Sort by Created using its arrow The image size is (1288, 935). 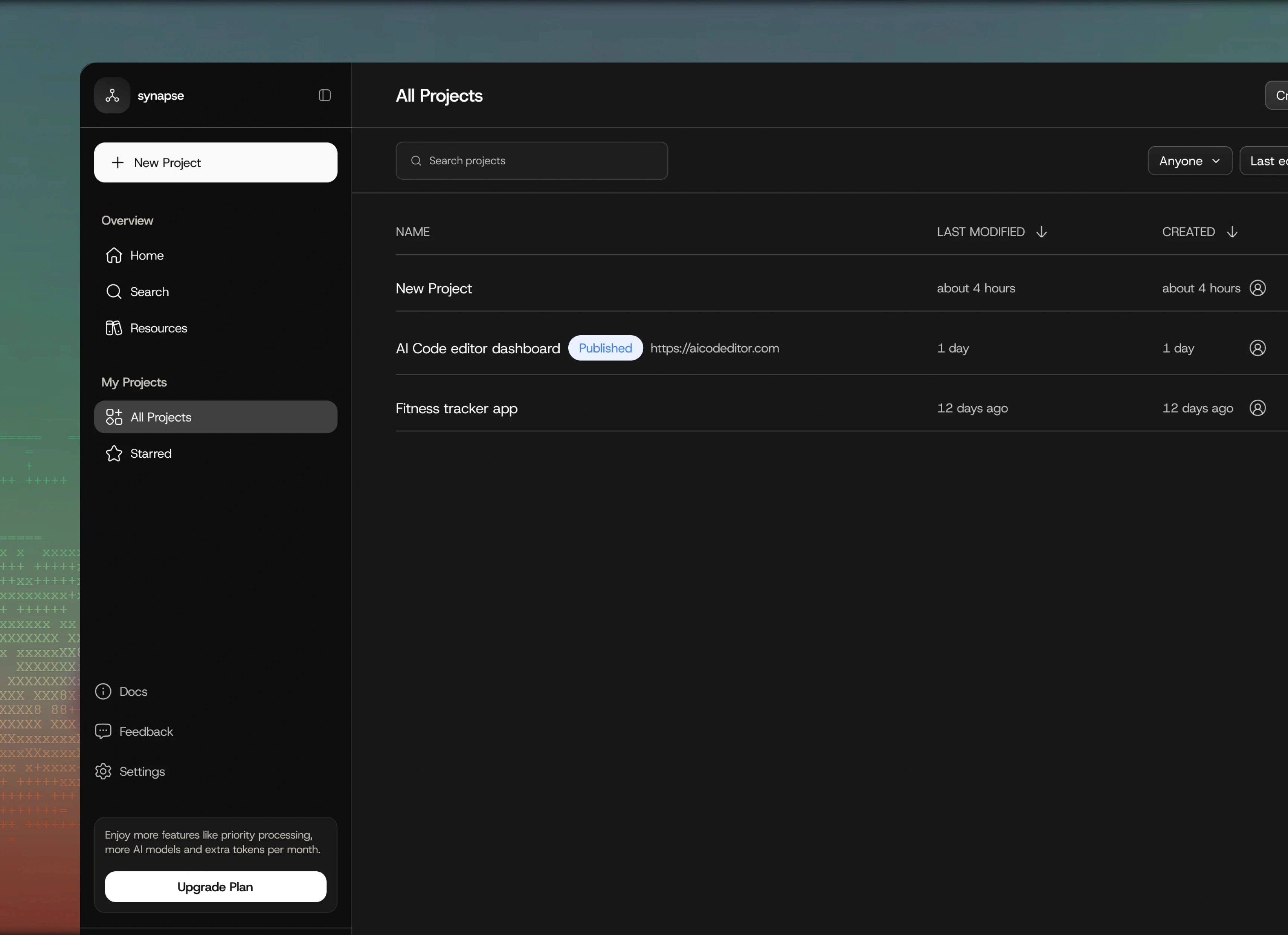click(x=1232, y=232)
